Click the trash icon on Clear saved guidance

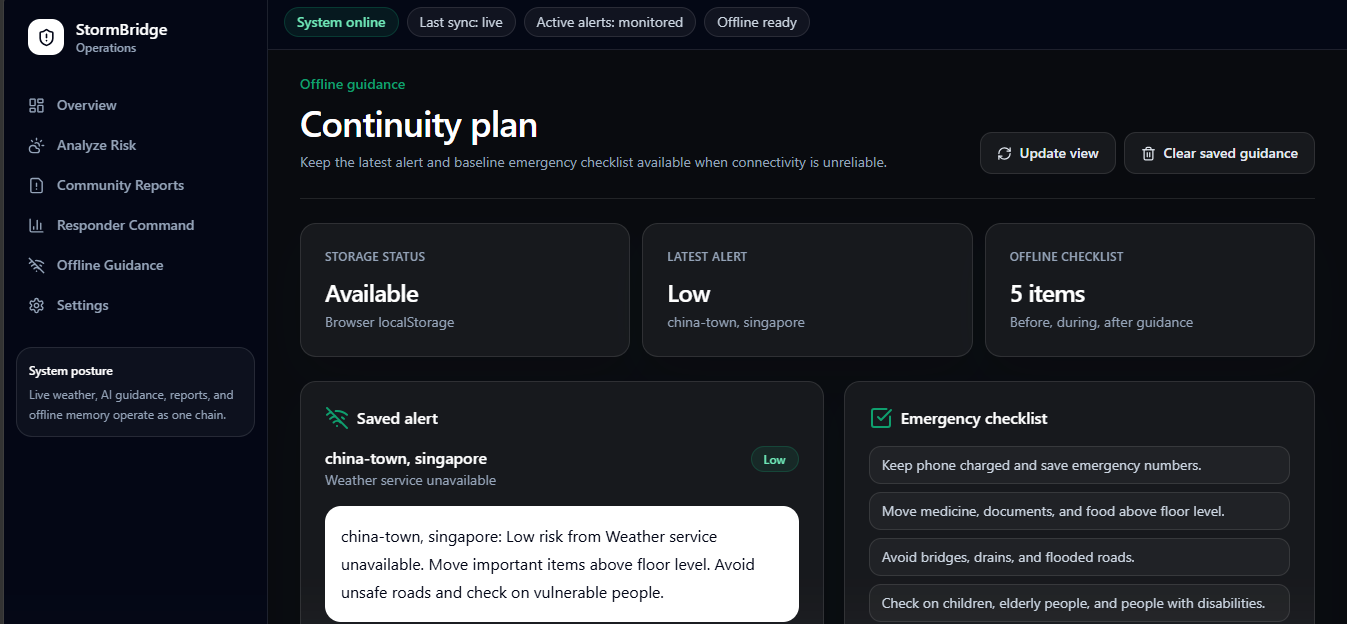(x=1148, y=153)
